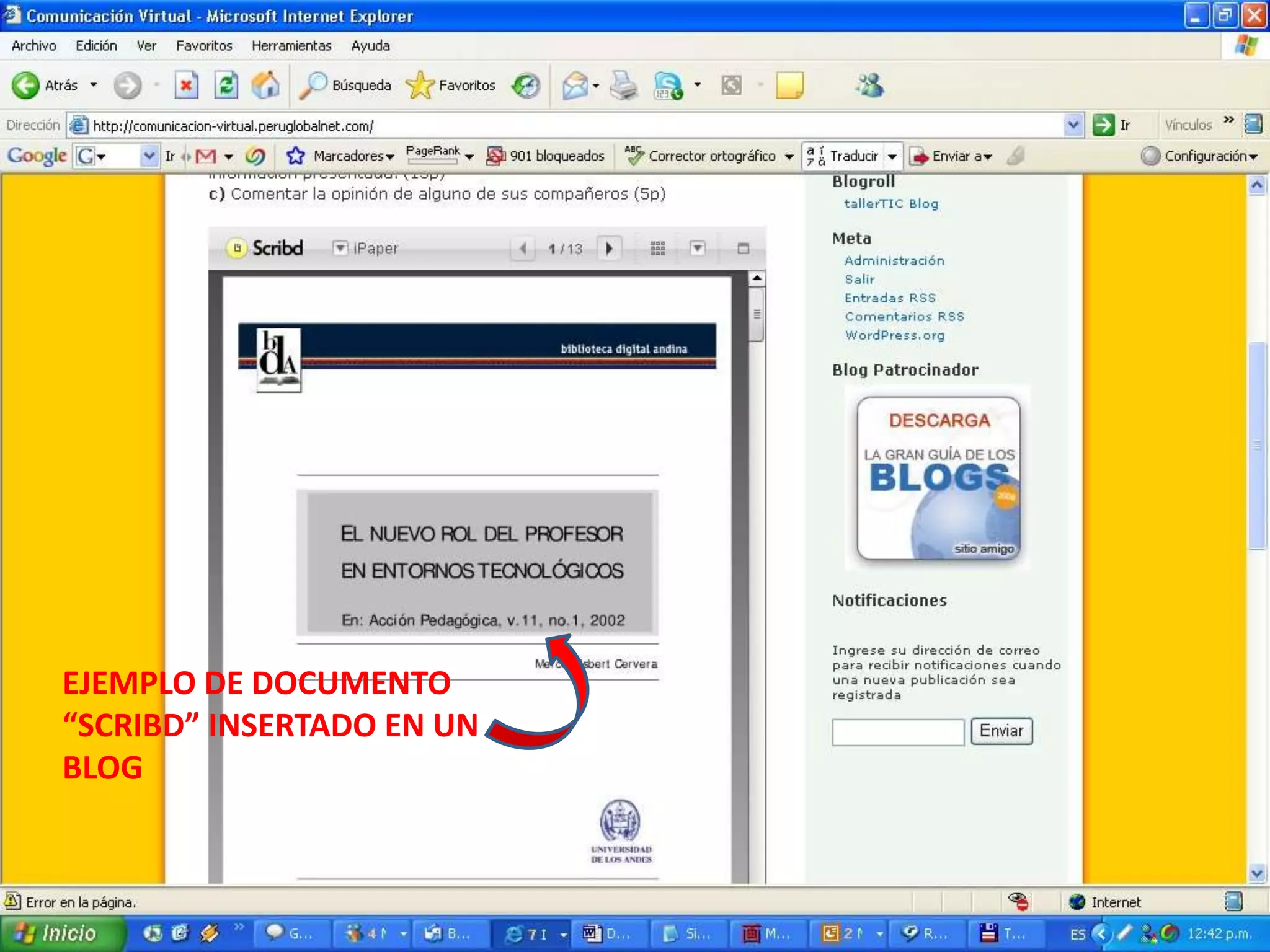The width and height of the screenshot is (1270, 952).
Task: Expand the address bar dropdown
Action: pyautogui.click(x=1073, y=125)
